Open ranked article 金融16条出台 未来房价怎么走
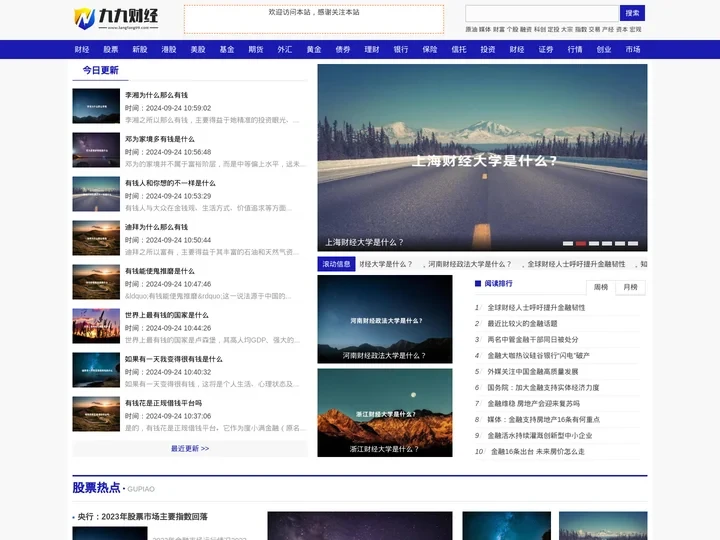The height and width of the screenshot is (540, 720). [538, 452]
